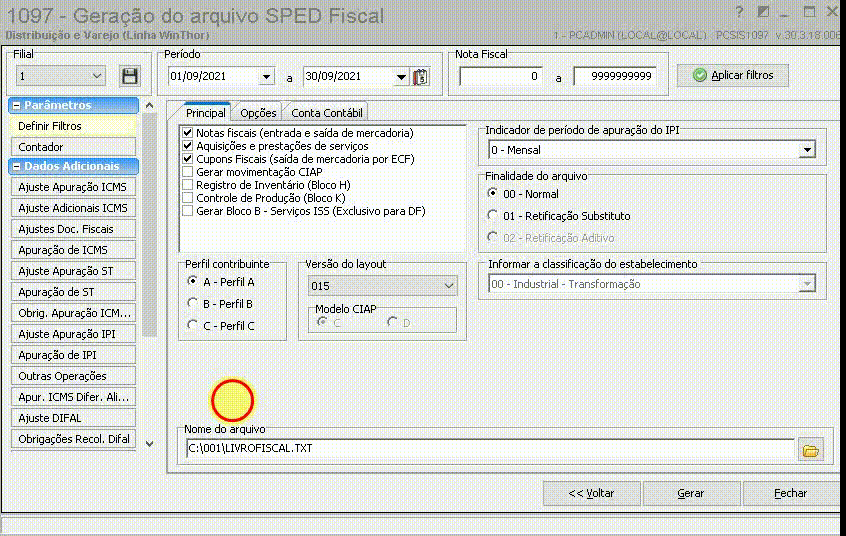Open Ajuste Adicionais ICMS
The height and width of the screenshot is (536, 846).
pyautogui.click(x=73, y=208)
